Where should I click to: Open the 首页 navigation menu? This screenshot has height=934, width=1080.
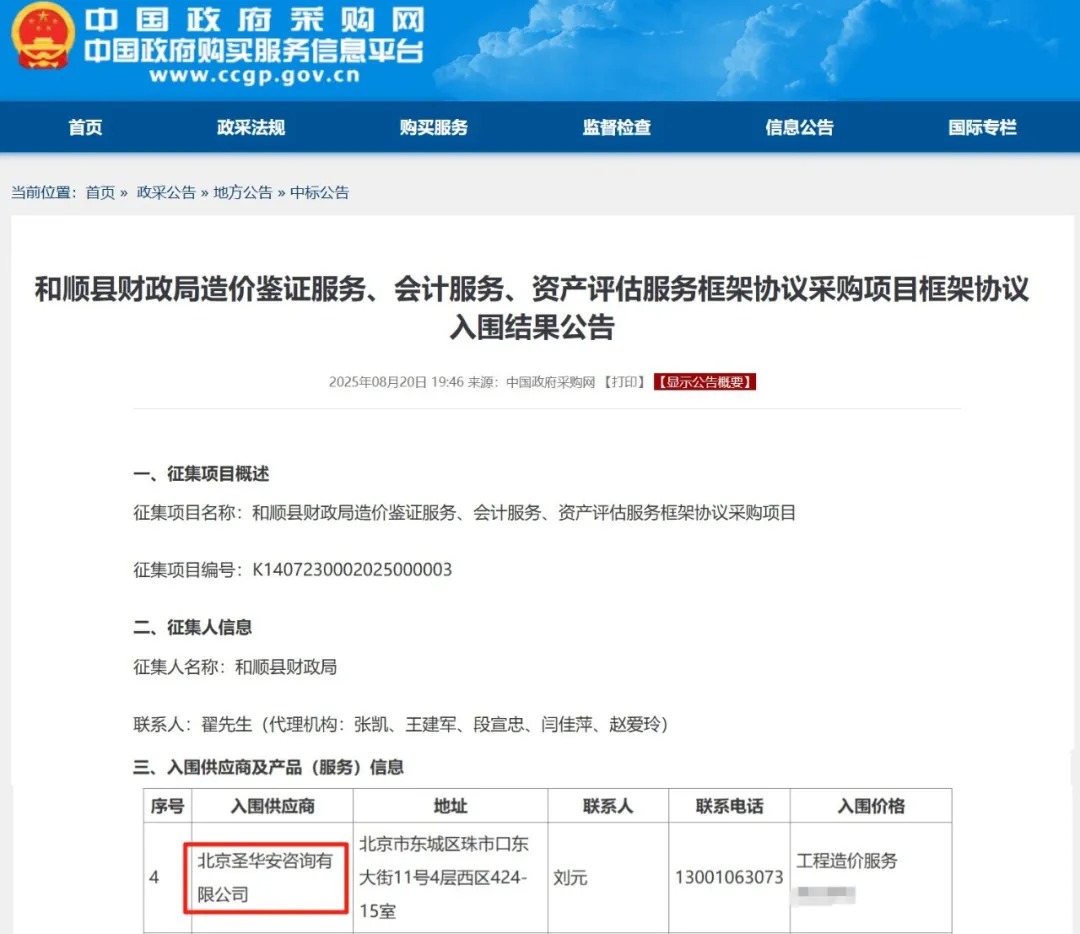pyautogui.click(x=84, y=127)
